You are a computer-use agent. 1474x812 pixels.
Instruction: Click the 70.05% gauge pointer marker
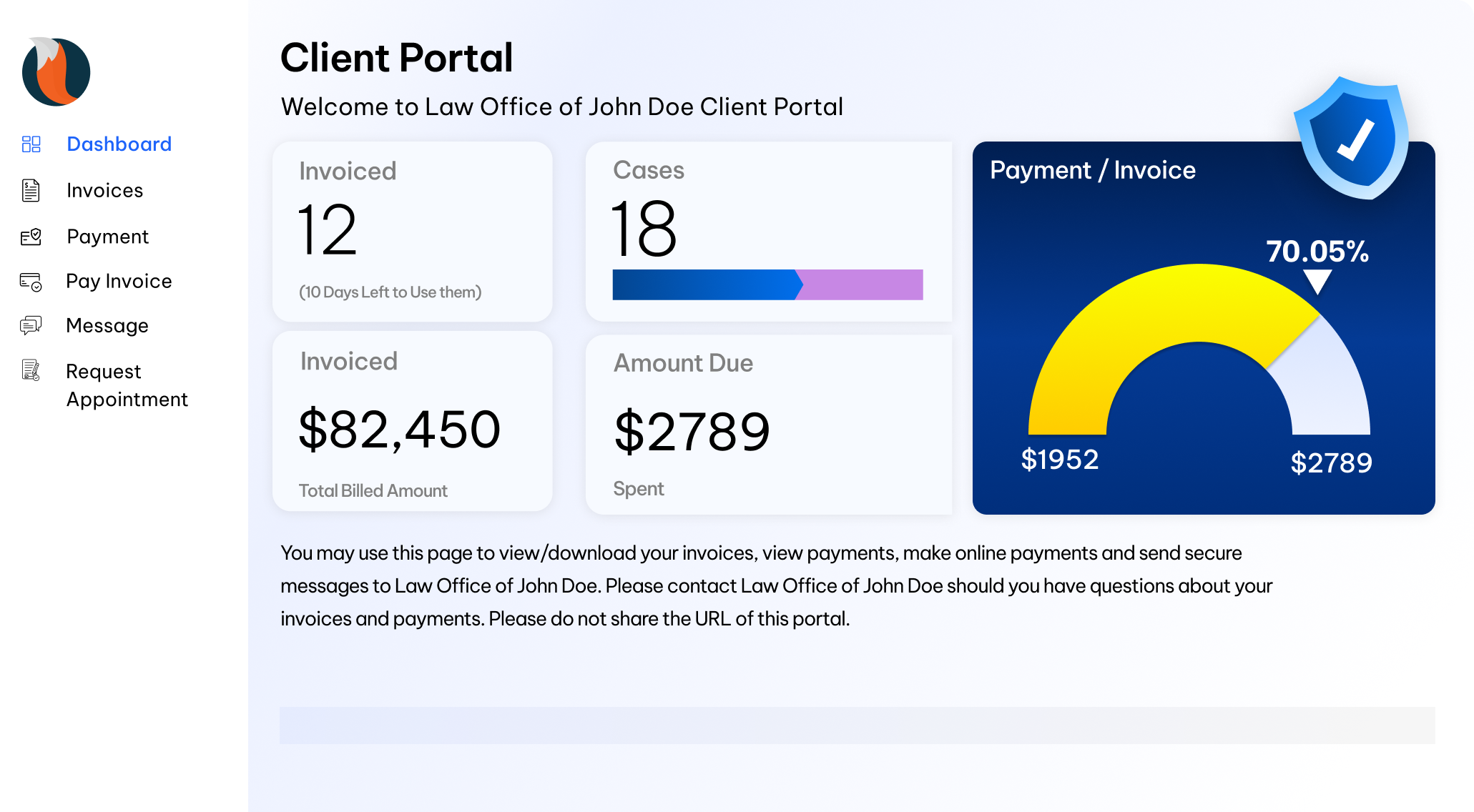(1317, 280)
